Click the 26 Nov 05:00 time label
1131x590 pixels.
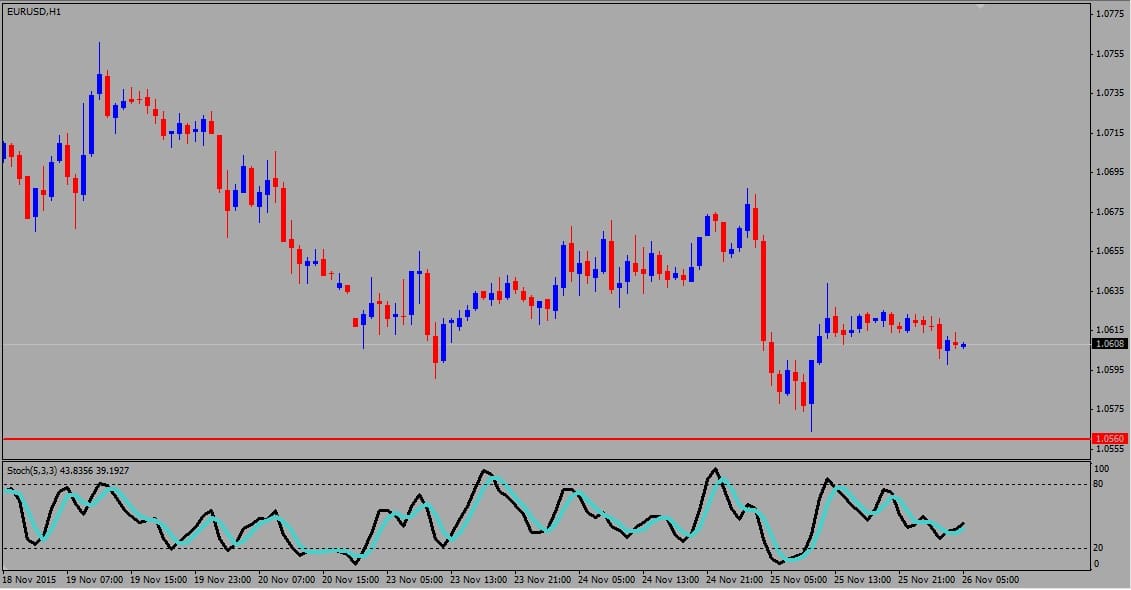[990, 579]
